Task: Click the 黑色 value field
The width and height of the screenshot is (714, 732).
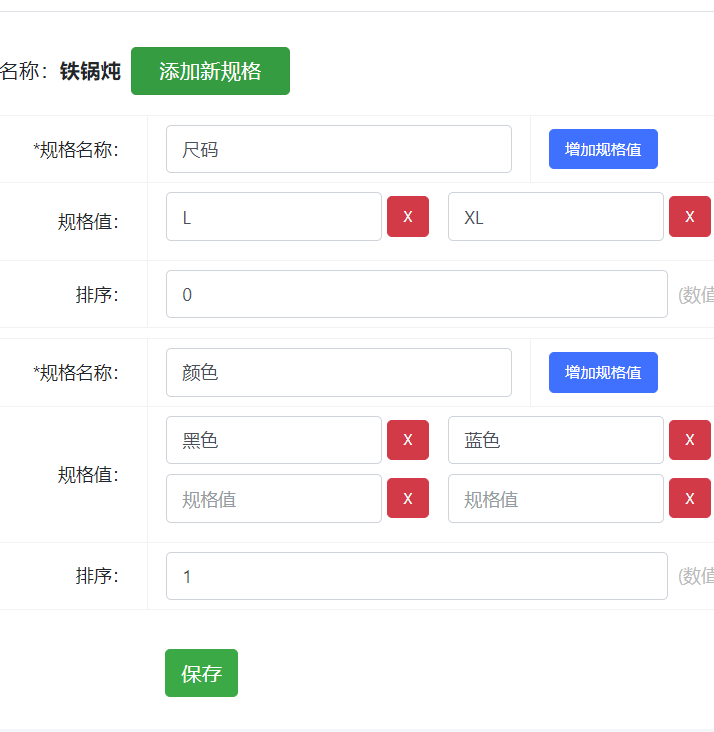Action: click(x=273, y=440)
